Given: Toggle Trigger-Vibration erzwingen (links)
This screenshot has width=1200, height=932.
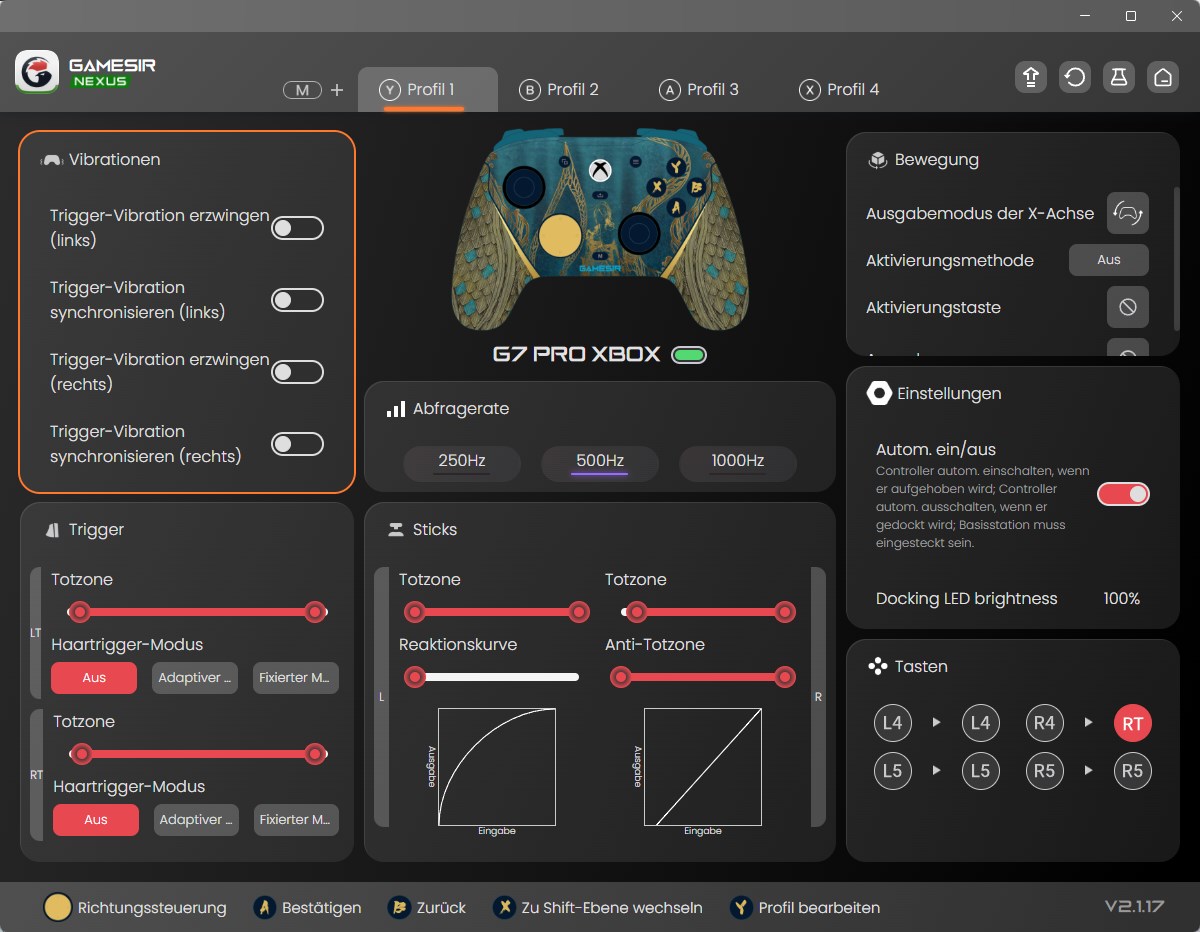Looking at the screenshot, I should pos(298,228).
